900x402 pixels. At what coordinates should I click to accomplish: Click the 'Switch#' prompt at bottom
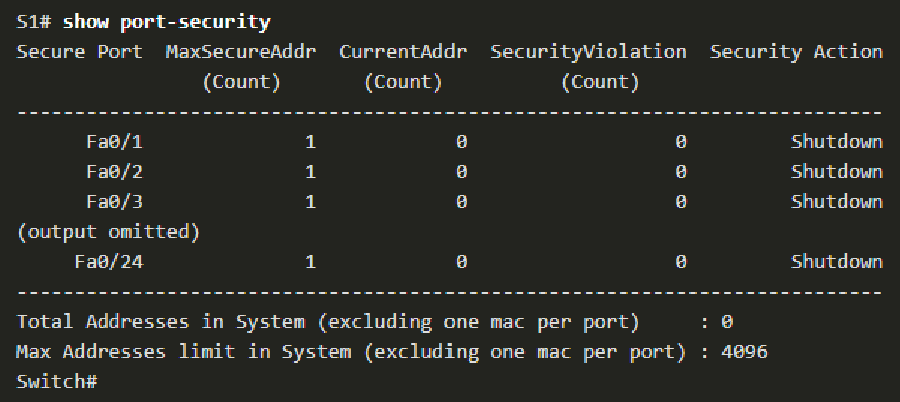coord(57,382)
